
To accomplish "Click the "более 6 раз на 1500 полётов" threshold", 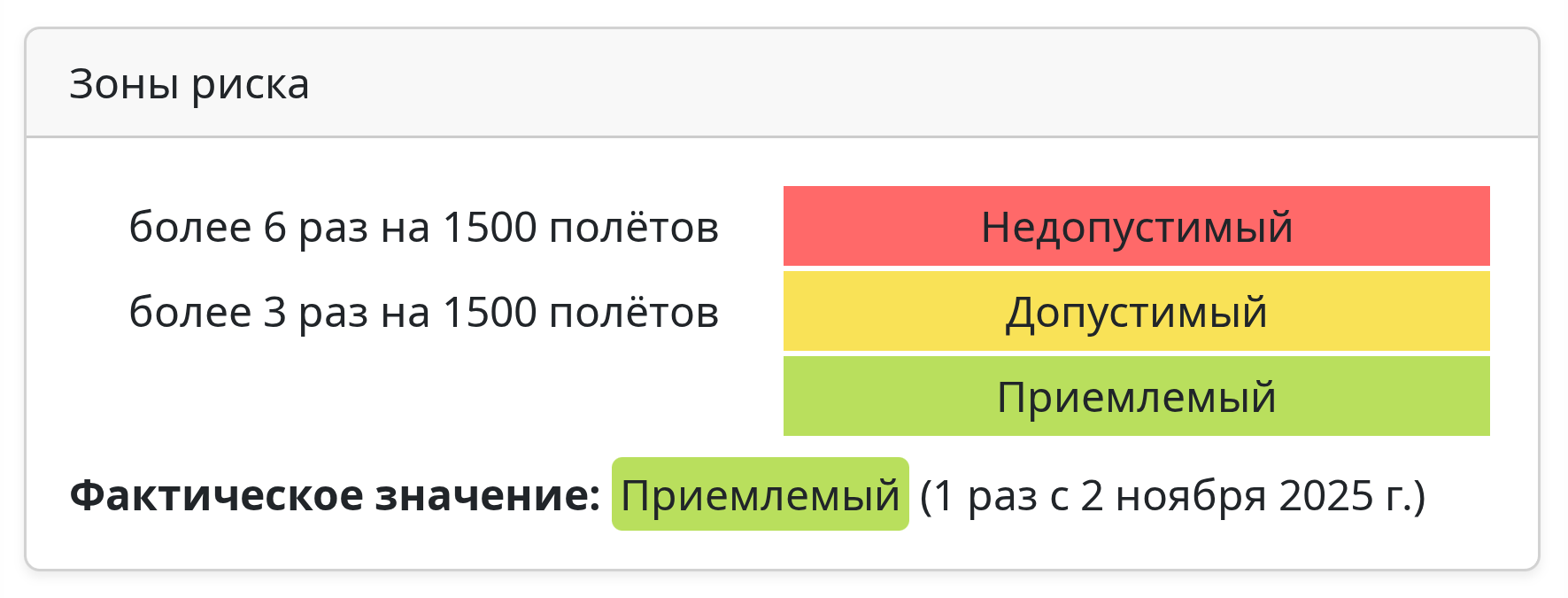I will click(x=423, y=228).
